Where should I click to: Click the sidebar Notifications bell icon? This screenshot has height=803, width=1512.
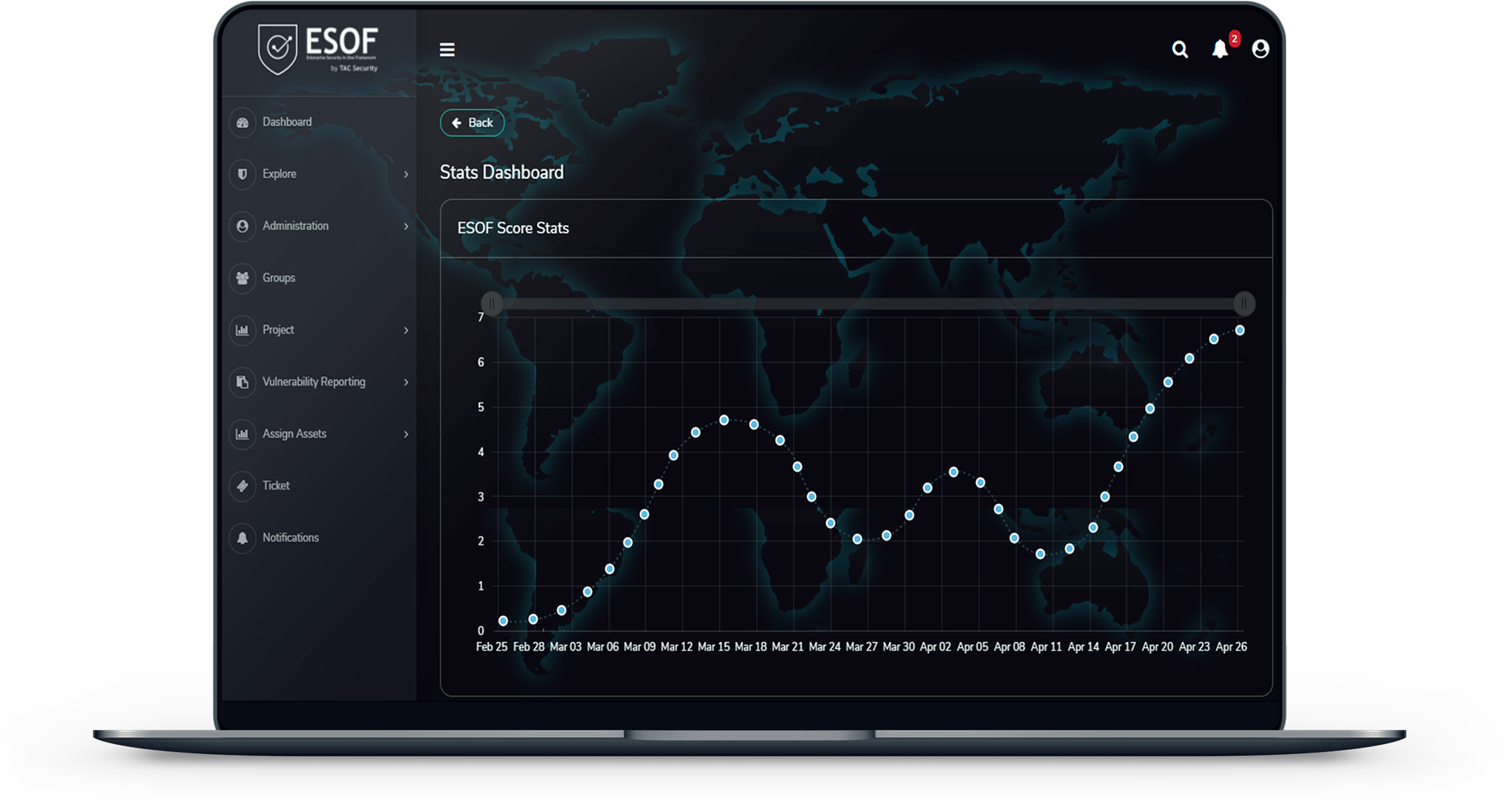pyautogui.click(x=242, y=538)
